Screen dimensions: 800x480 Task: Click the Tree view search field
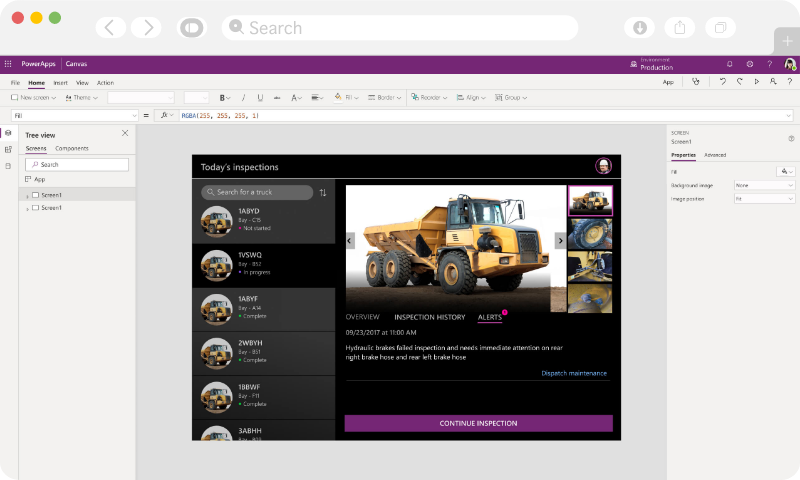(77, 164)
